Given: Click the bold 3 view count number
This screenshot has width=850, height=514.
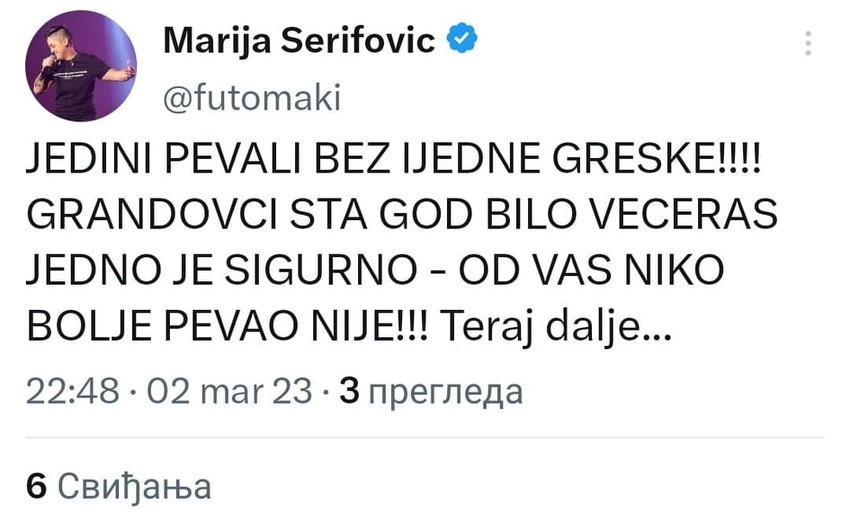Looking at the screenshot, I should 350,392.
